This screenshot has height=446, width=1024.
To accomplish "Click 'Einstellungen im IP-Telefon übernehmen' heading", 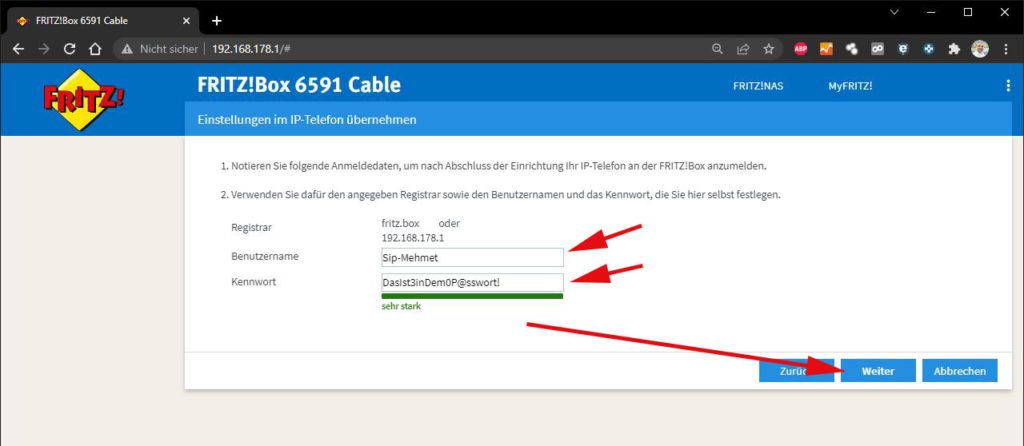I will point(307,120).
